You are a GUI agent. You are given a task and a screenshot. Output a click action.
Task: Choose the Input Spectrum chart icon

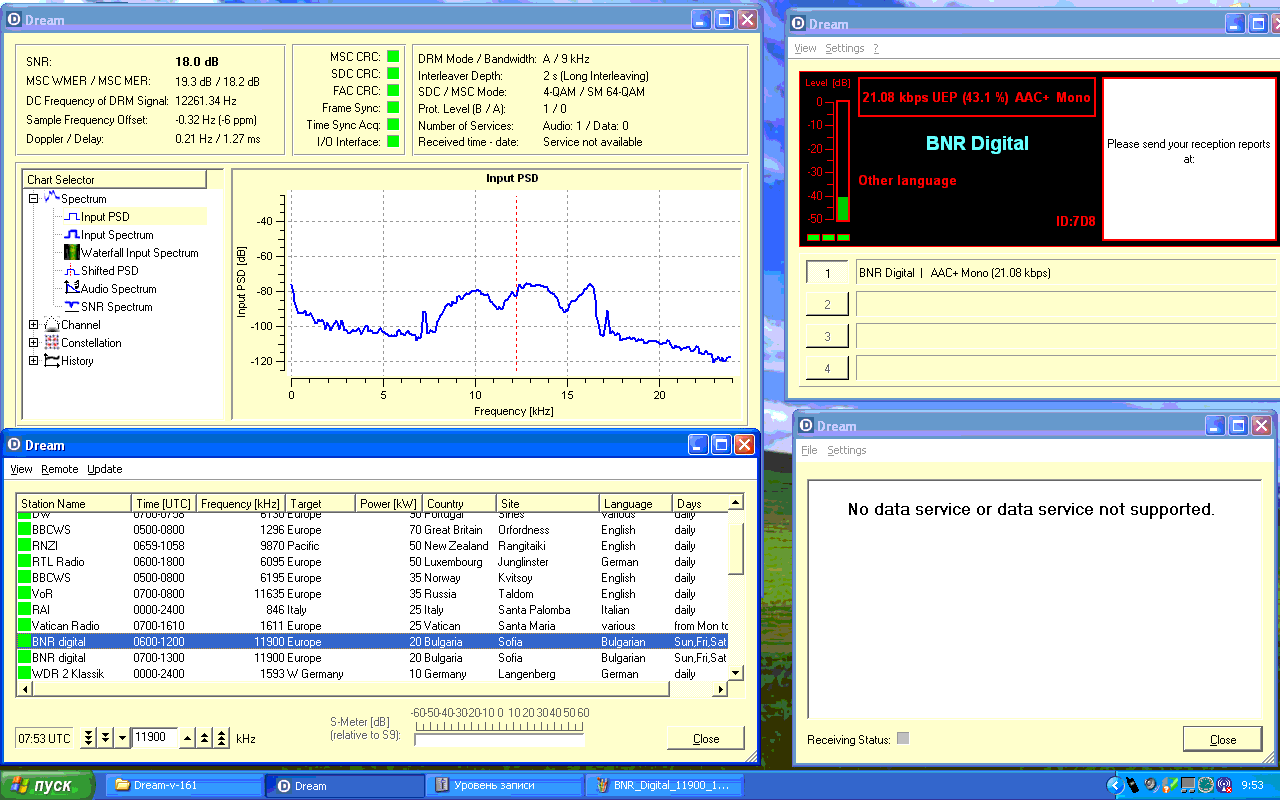(x=71, y=235)
